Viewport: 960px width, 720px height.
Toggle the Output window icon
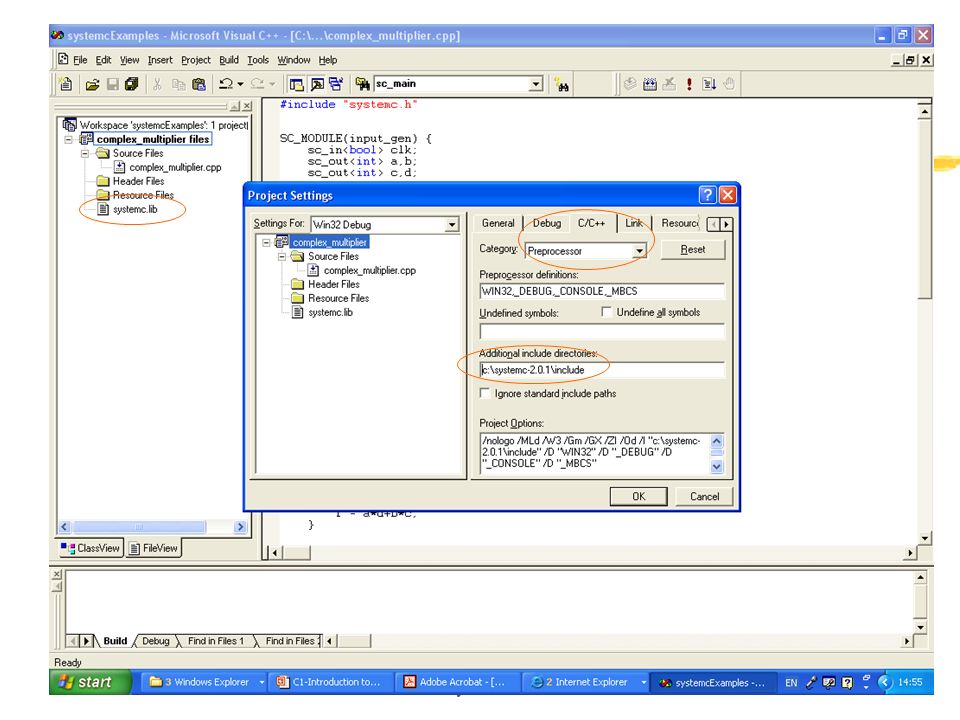point(317,84)
